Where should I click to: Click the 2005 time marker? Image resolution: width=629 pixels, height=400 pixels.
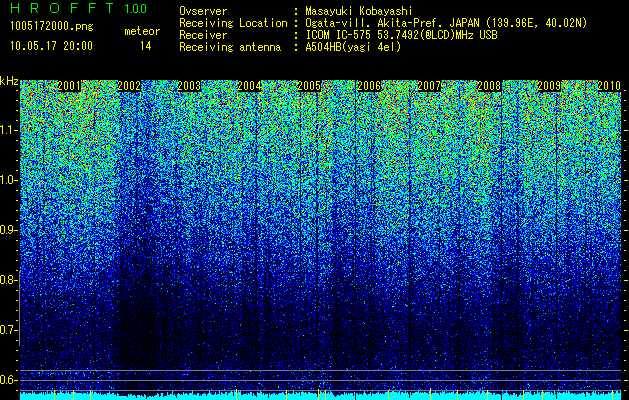pos(309,86)
